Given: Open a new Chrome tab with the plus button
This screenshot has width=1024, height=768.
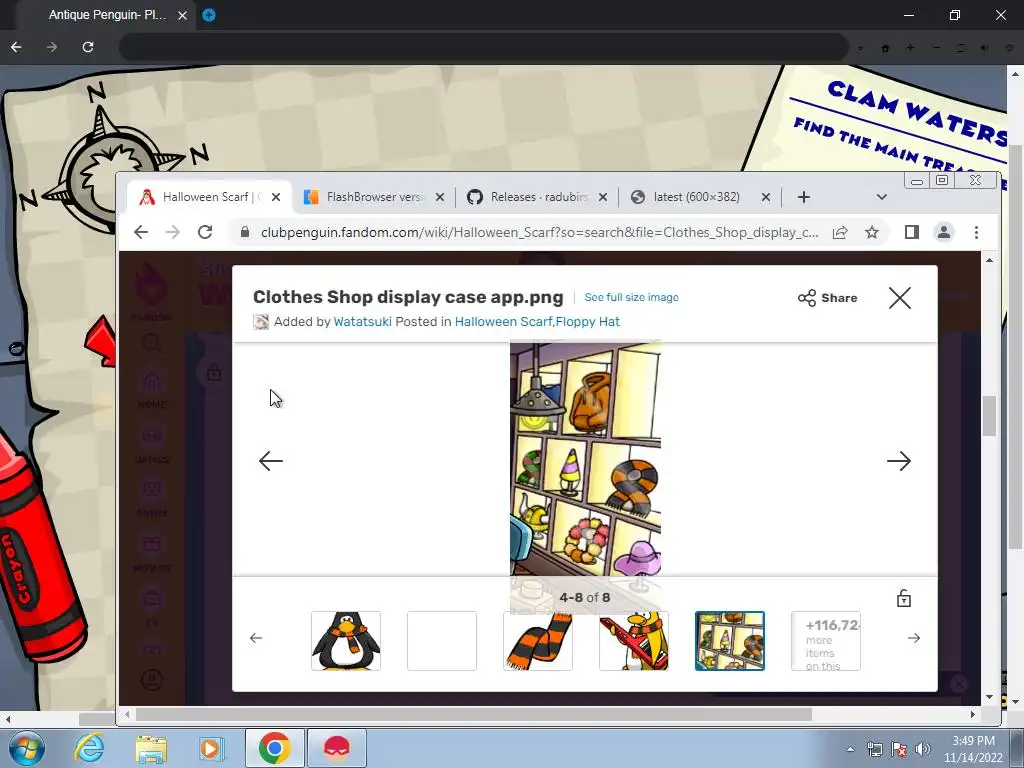Looking at the screenshot, I should point(804,197).
